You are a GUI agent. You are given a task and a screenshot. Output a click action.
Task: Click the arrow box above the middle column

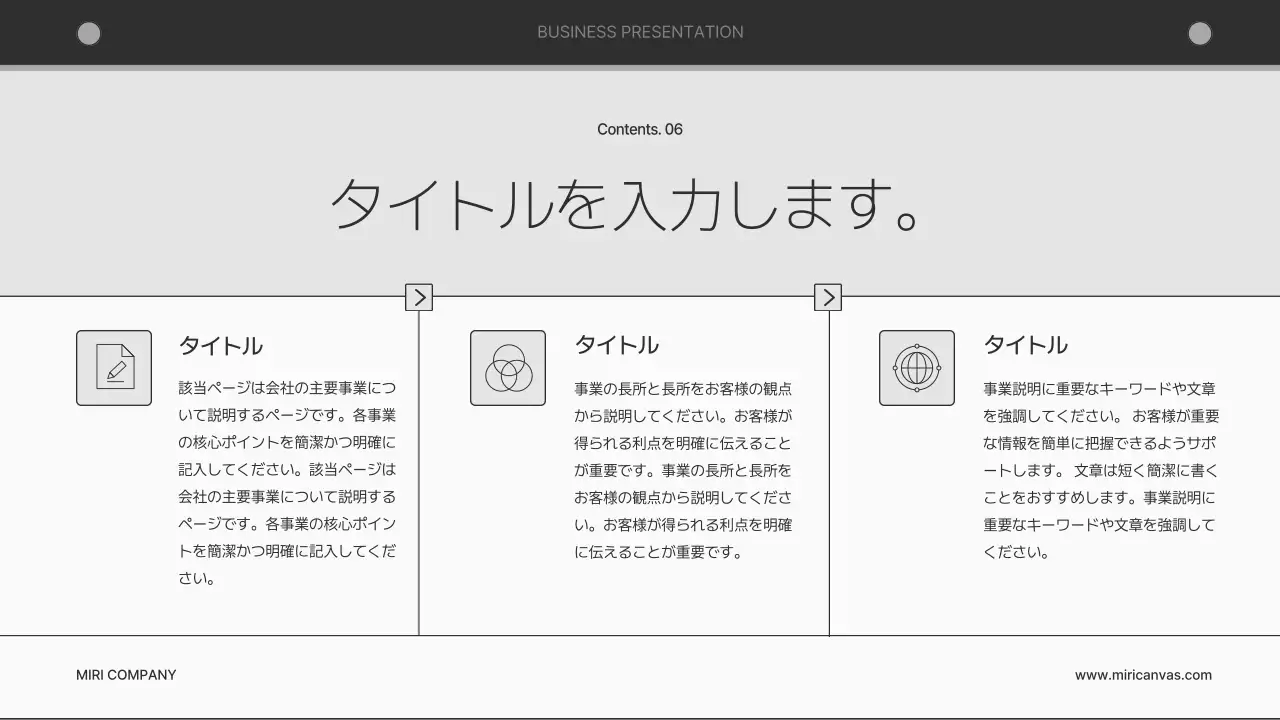(419, 297)
